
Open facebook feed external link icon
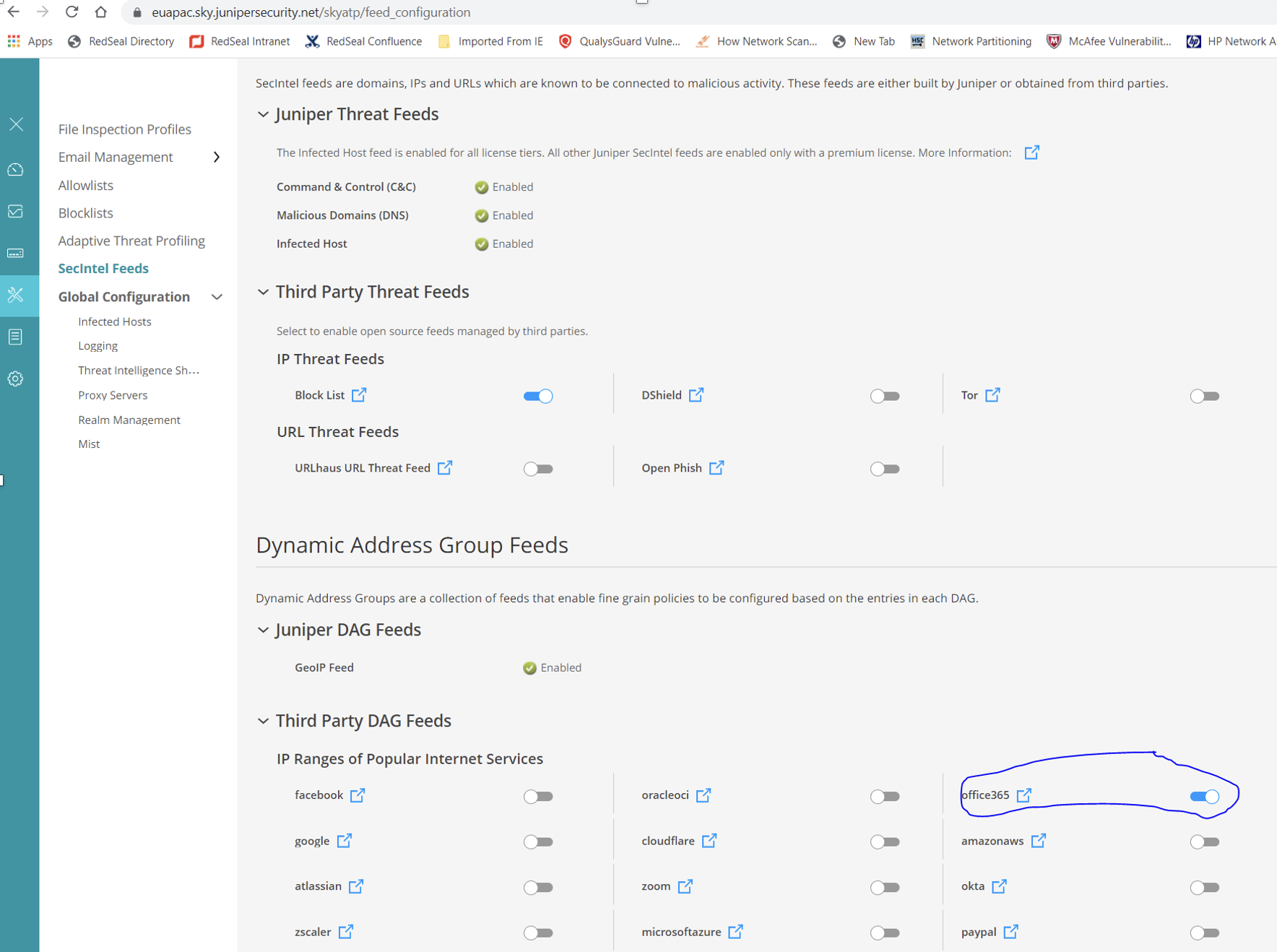pos(358,795)
